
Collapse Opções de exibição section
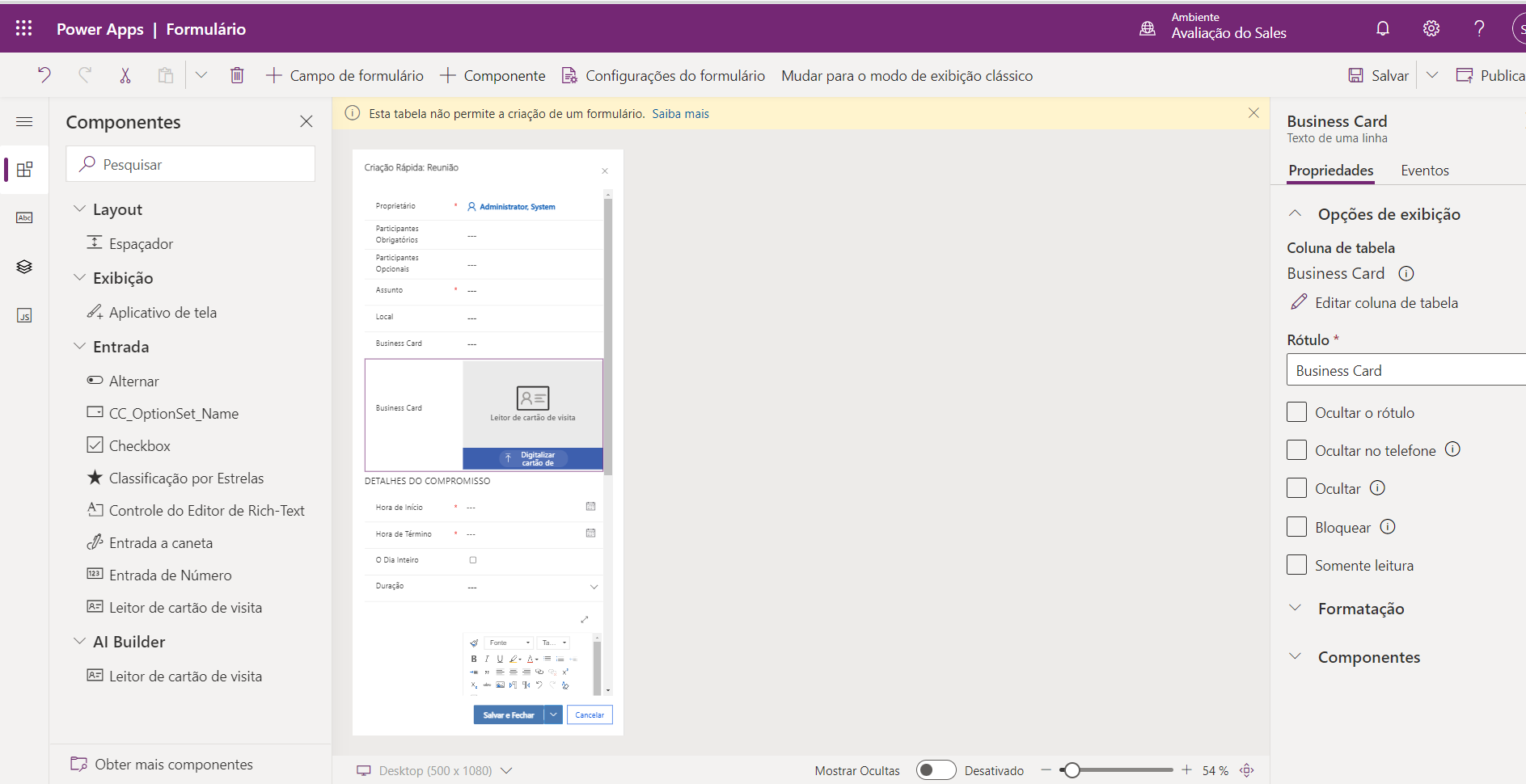pyautogui.click(x=1295, y=213)
